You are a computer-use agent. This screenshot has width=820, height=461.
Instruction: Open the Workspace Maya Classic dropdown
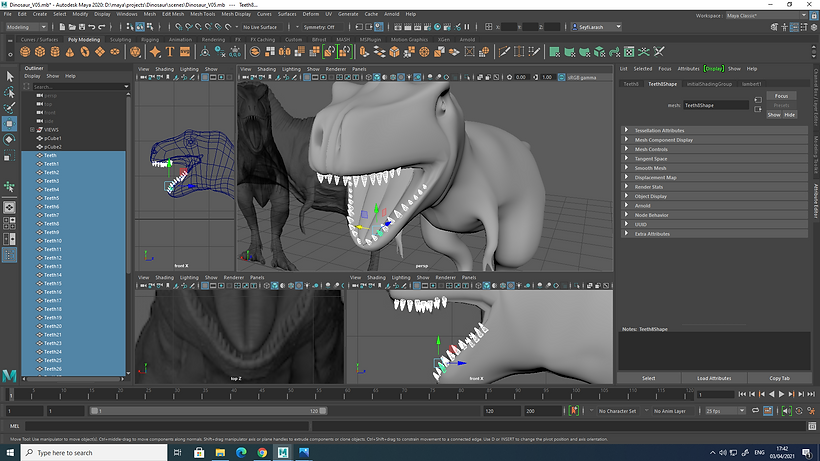(767, 16)
